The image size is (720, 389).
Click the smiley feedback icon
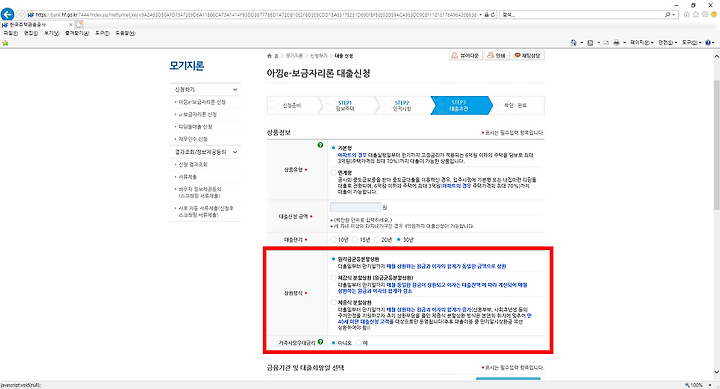point(714,15)
